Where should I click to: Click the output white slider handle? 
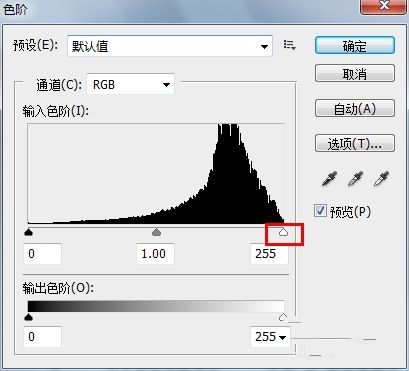[283, 317]
